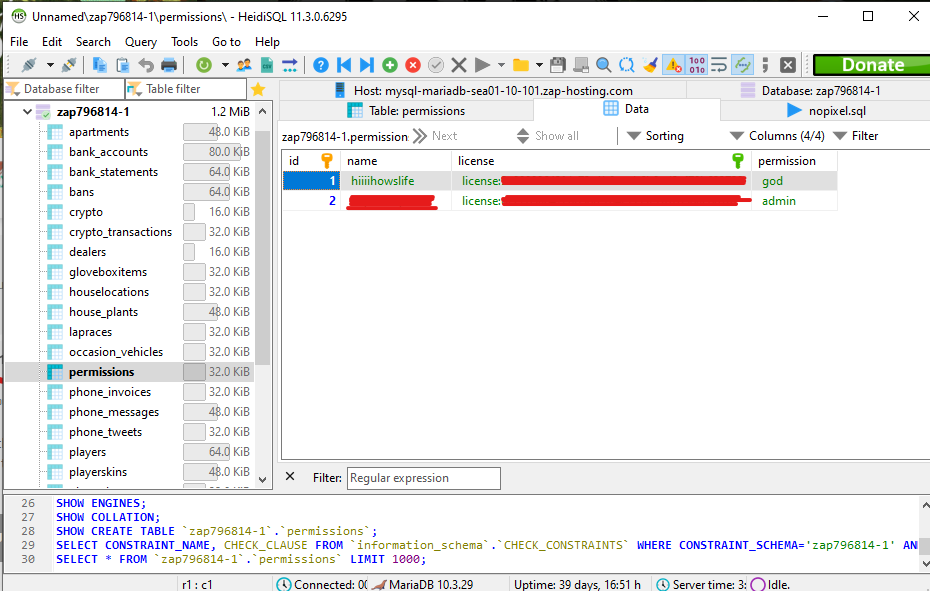
Task: Open dropdown arrow next to folder icon
Action: pyautogui.click(x=539, y=65)
